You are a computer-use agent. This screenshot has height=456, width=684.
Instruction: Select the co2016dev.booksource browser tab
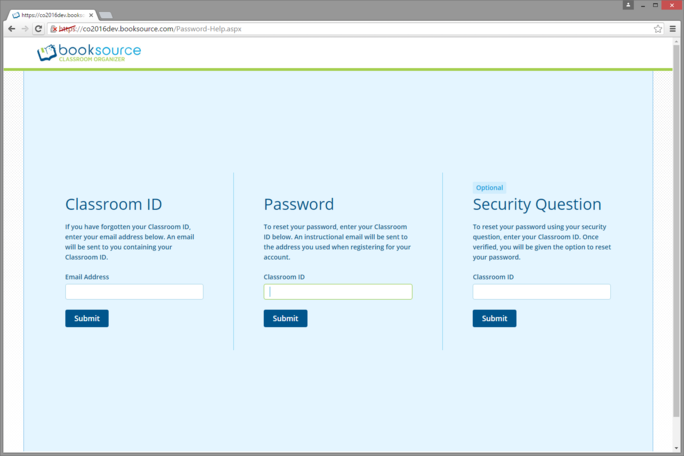click(x=50, y=15)
